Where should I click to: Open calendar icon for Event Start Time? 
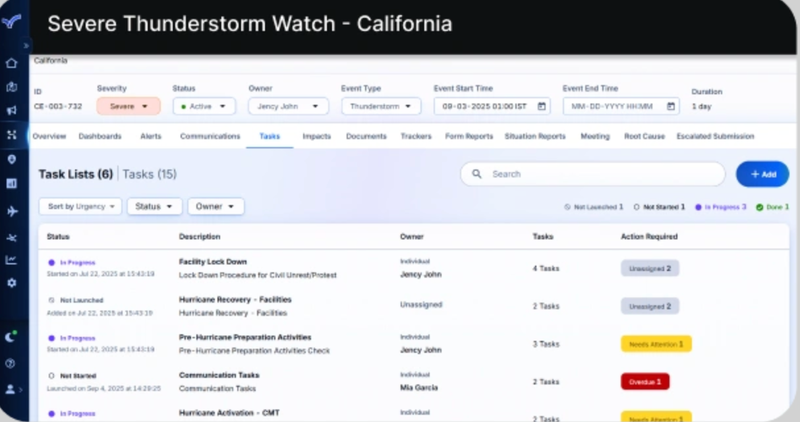(x=542, y=106)
